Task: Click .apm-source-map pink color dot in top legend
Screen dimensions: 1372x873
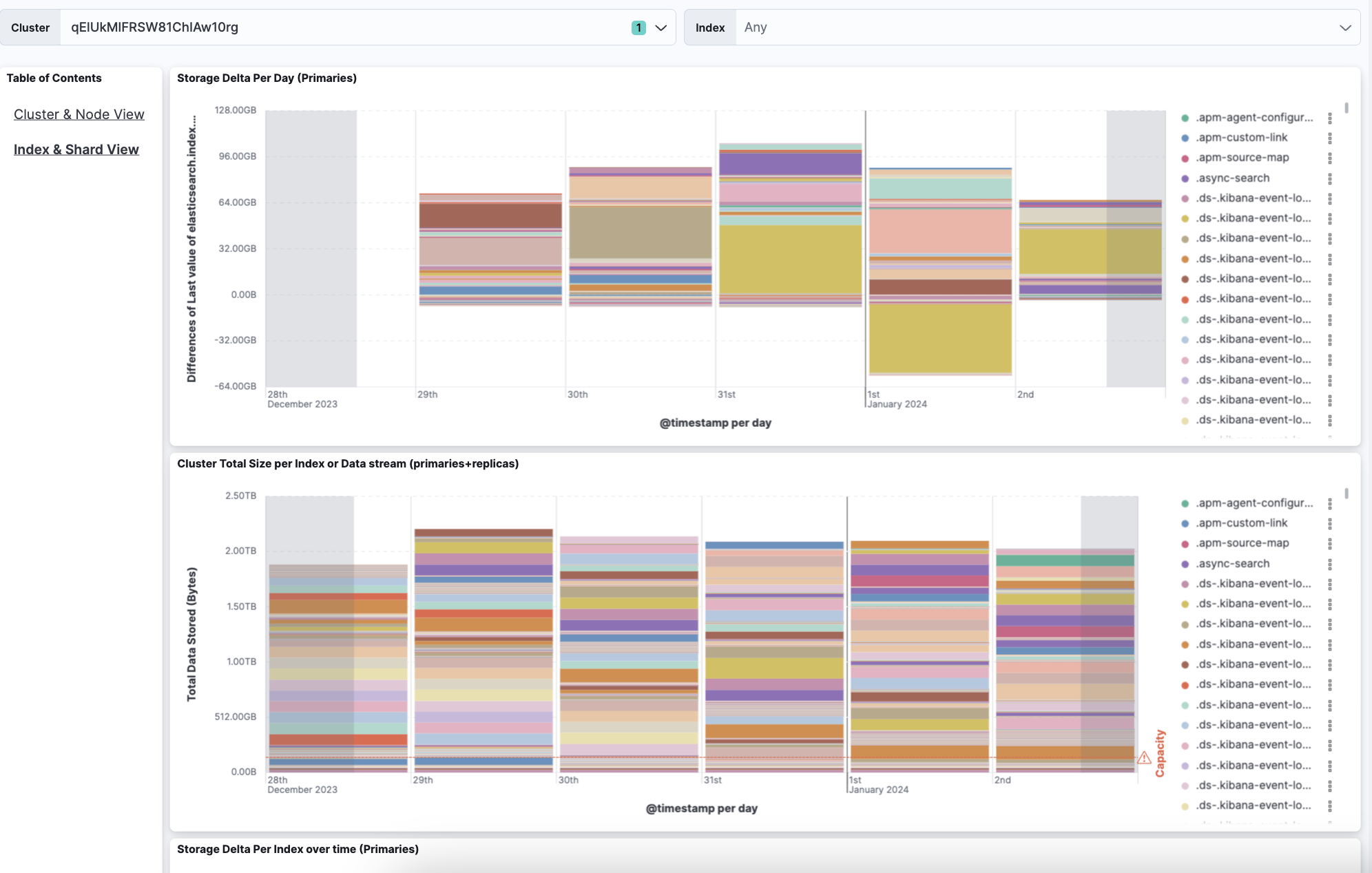Action: click(x=1185, y=158)
